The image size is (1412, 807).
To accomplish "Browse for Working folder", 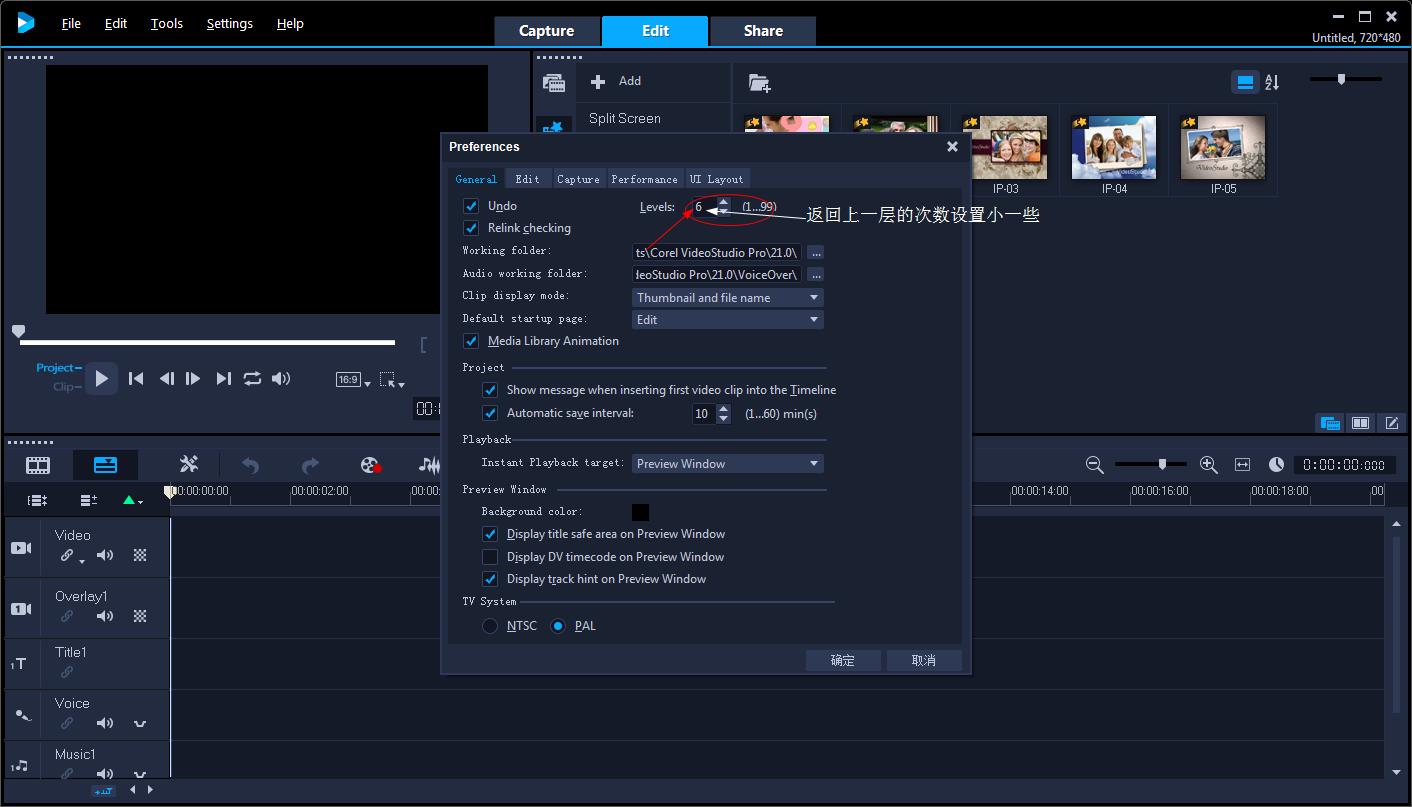I will pyautogui.click(x=816, y=252).
